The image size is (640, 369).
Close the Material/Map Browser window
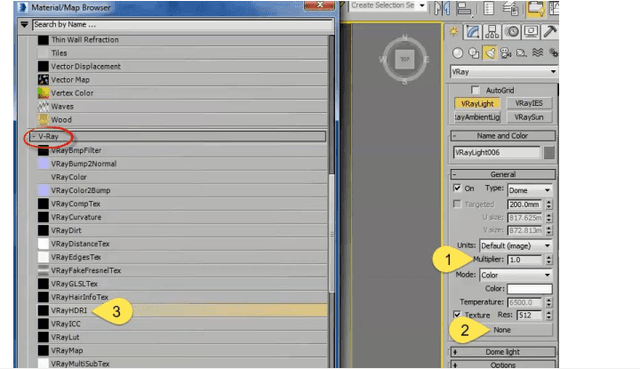(319, 5)
